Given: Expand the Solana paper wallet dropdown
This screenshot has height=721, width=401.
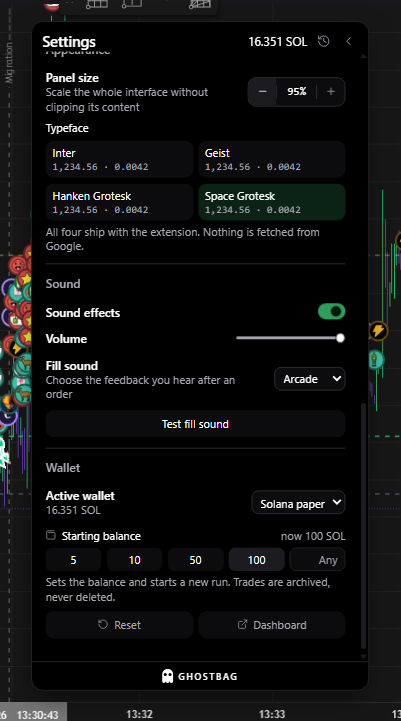Looking at the screenshot, I should click(298, 503).
